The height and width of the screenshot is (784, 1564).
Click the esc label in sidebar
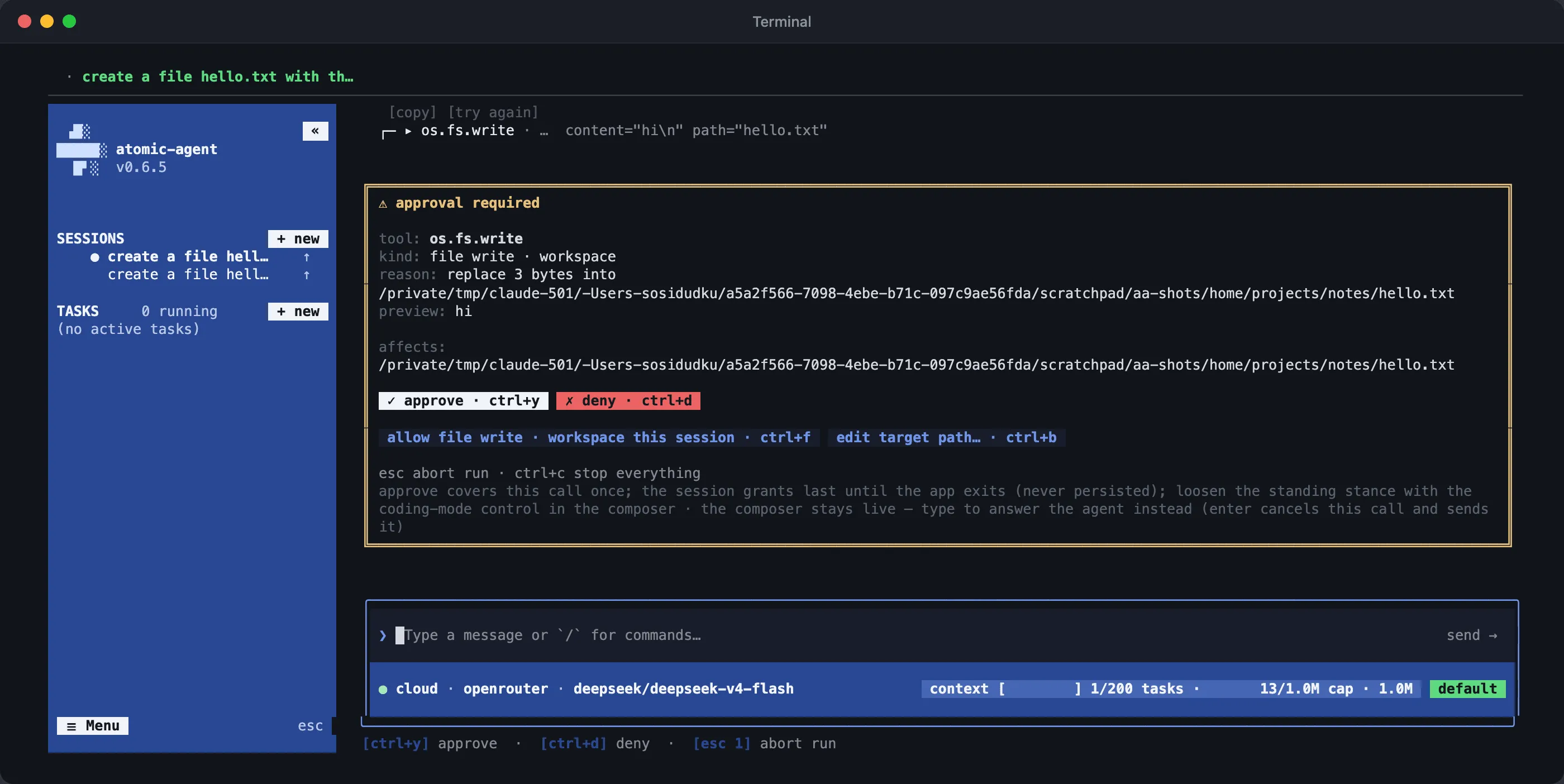coord(310,726)
